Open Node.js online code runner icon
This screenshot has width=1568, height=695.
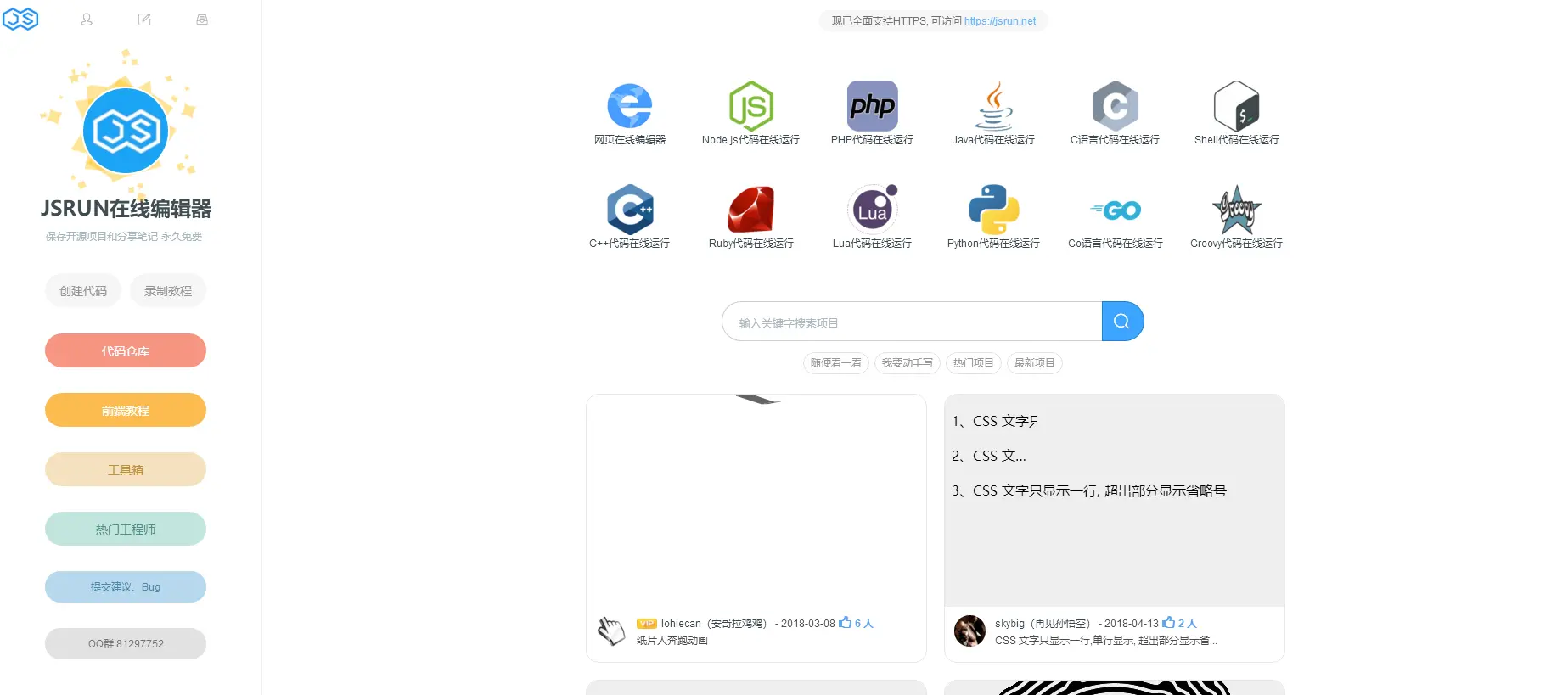point(751,106)
